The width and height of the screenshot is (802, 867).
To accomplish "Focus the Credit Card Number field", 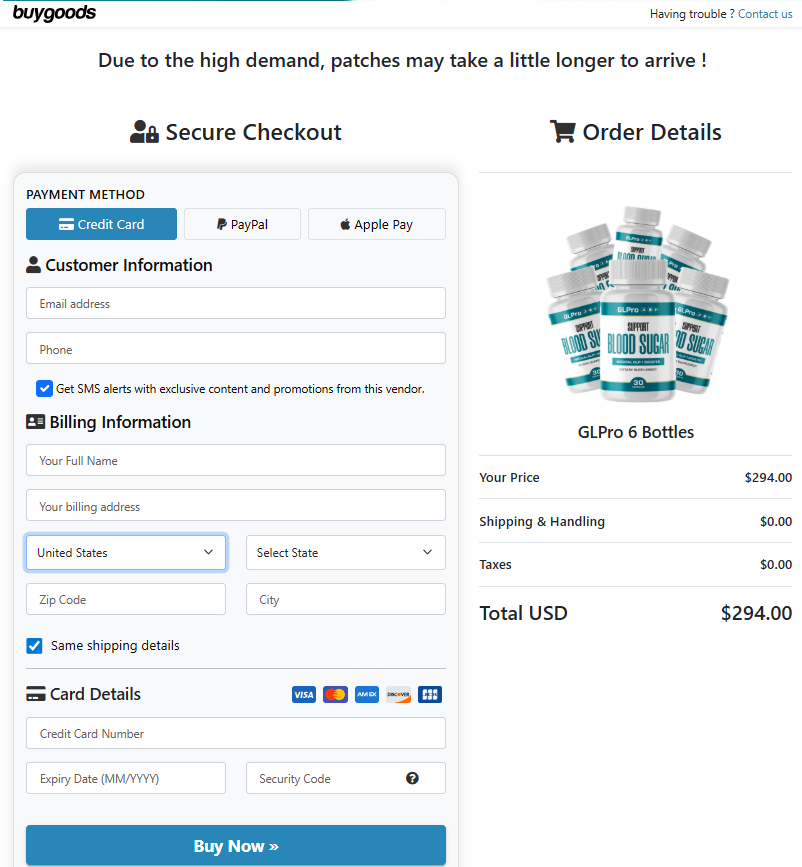I will (x=235, y=734).
